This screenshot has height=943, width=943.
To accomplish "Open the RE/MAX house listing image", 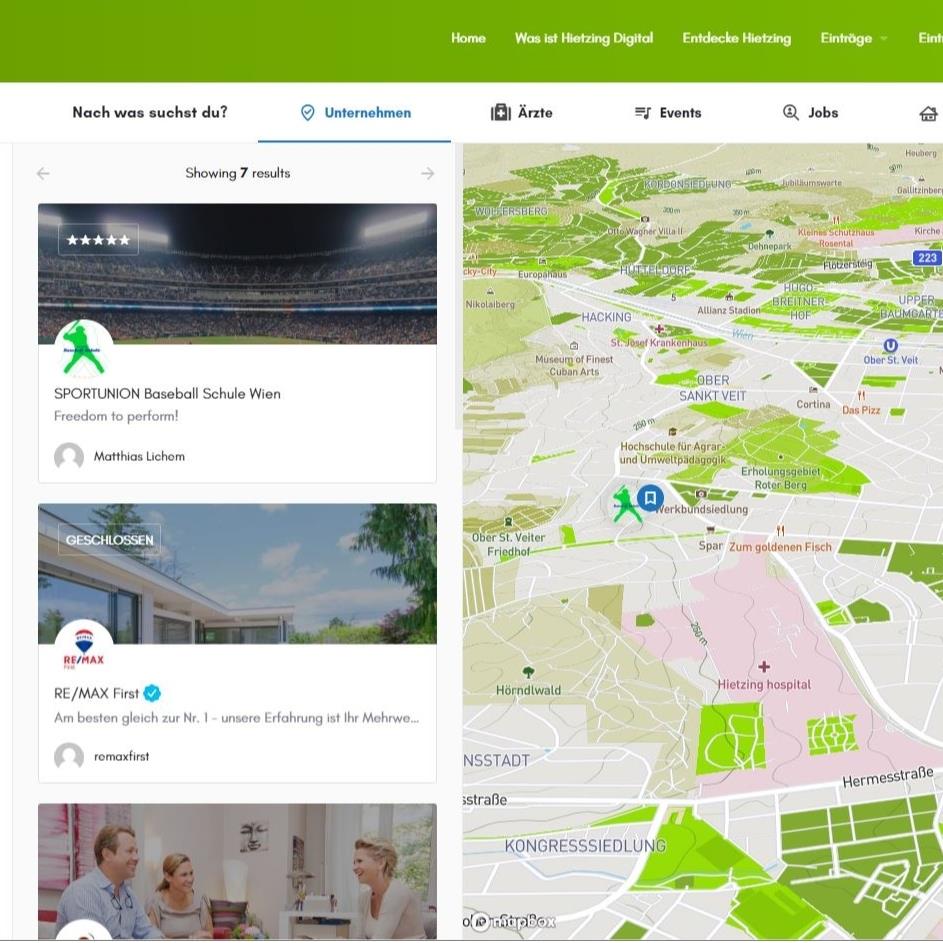I will (238, 574).
